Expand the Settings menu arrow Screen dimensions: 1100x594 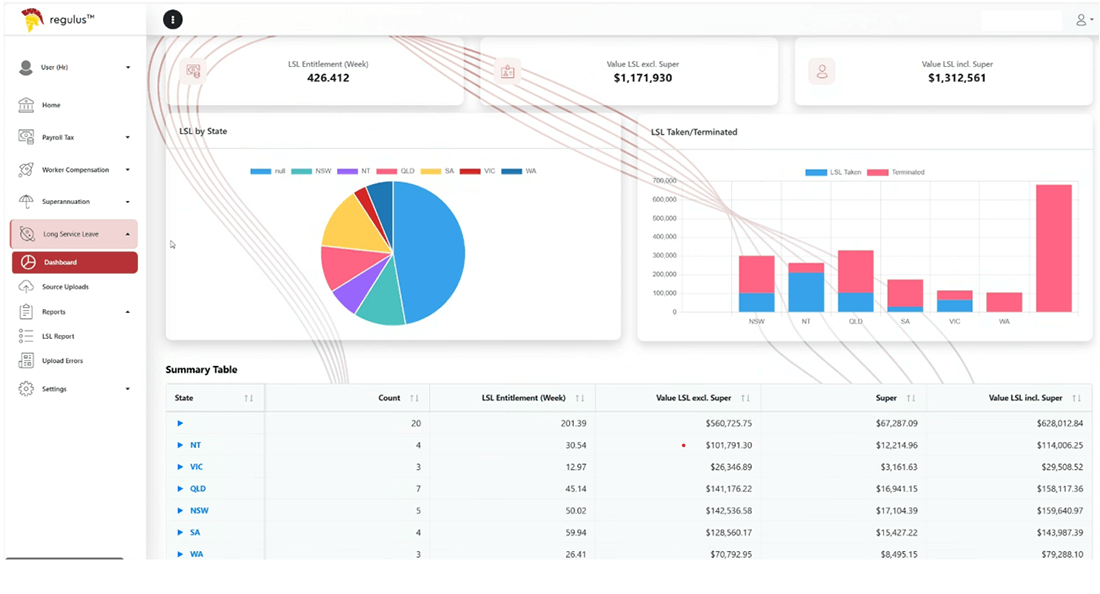click(x=128, y=389)
